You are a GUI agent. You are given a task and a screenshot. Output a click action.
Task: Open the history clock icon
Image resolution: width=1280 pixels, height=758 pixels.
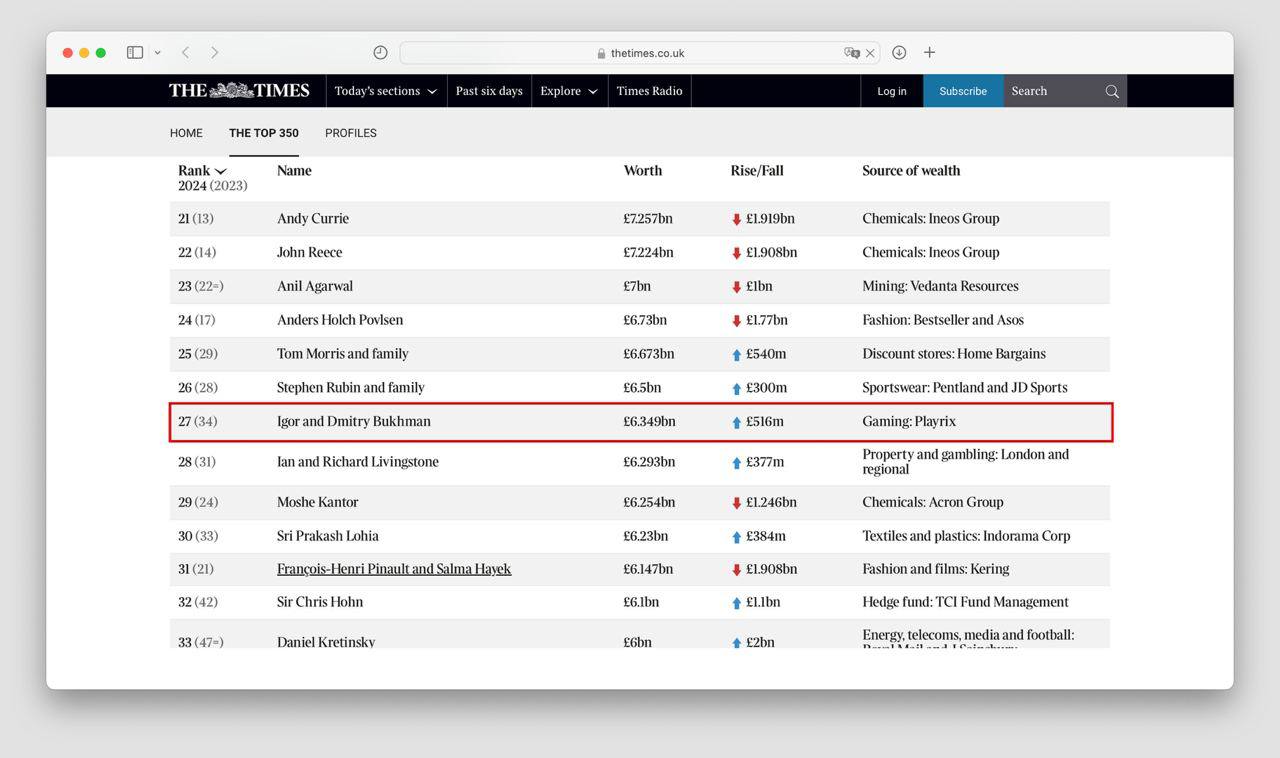380,52
